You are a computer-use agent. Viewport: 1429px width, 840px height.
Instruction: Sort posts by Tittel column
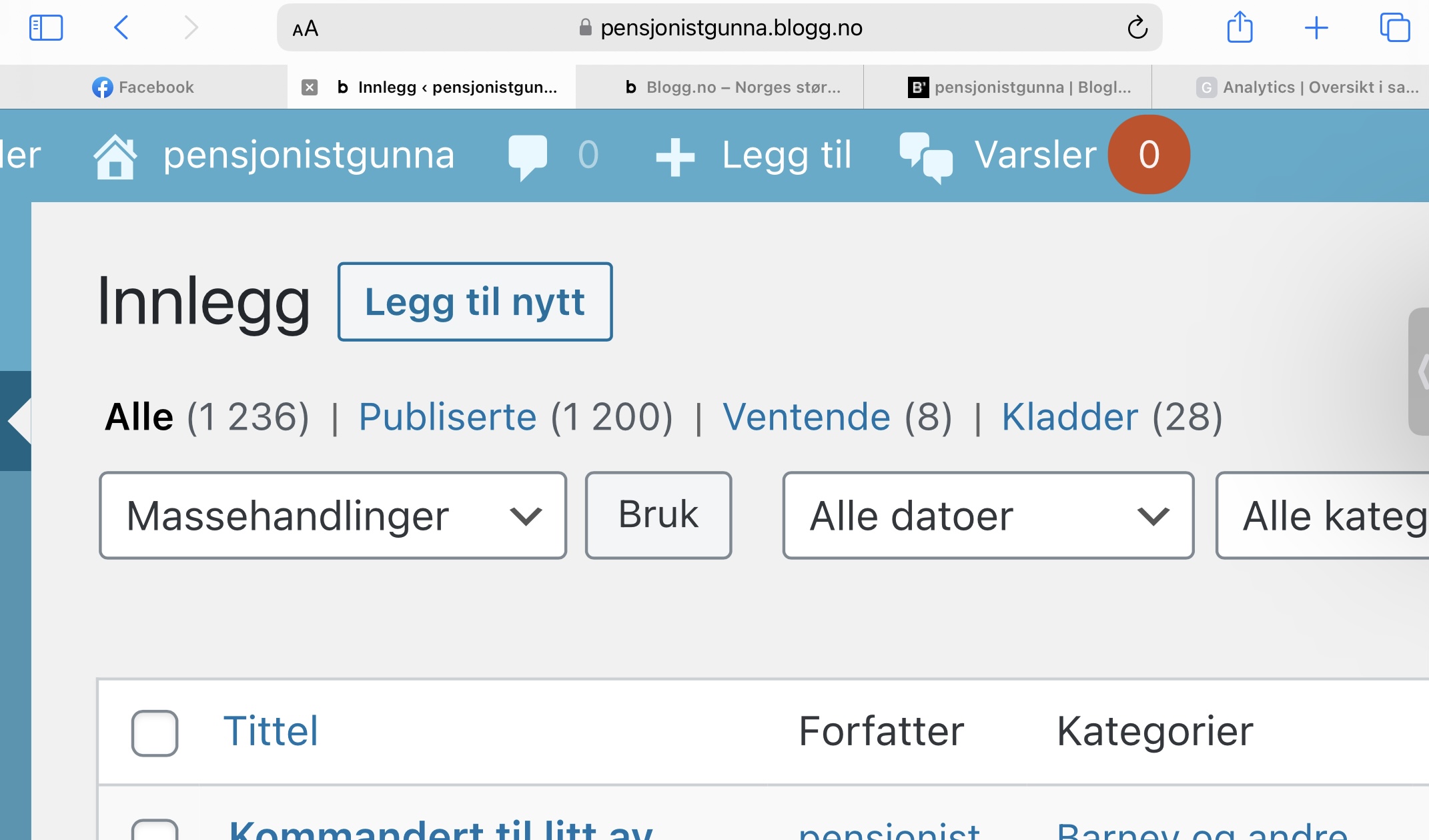pos(271,731)
